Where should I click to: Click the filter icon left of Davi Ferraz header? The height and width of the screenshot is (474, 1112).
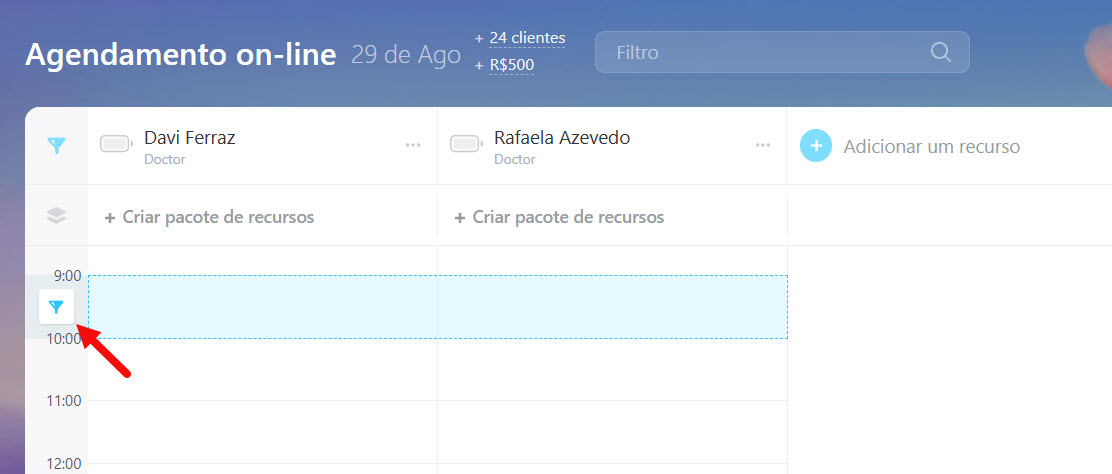point(56,146)
